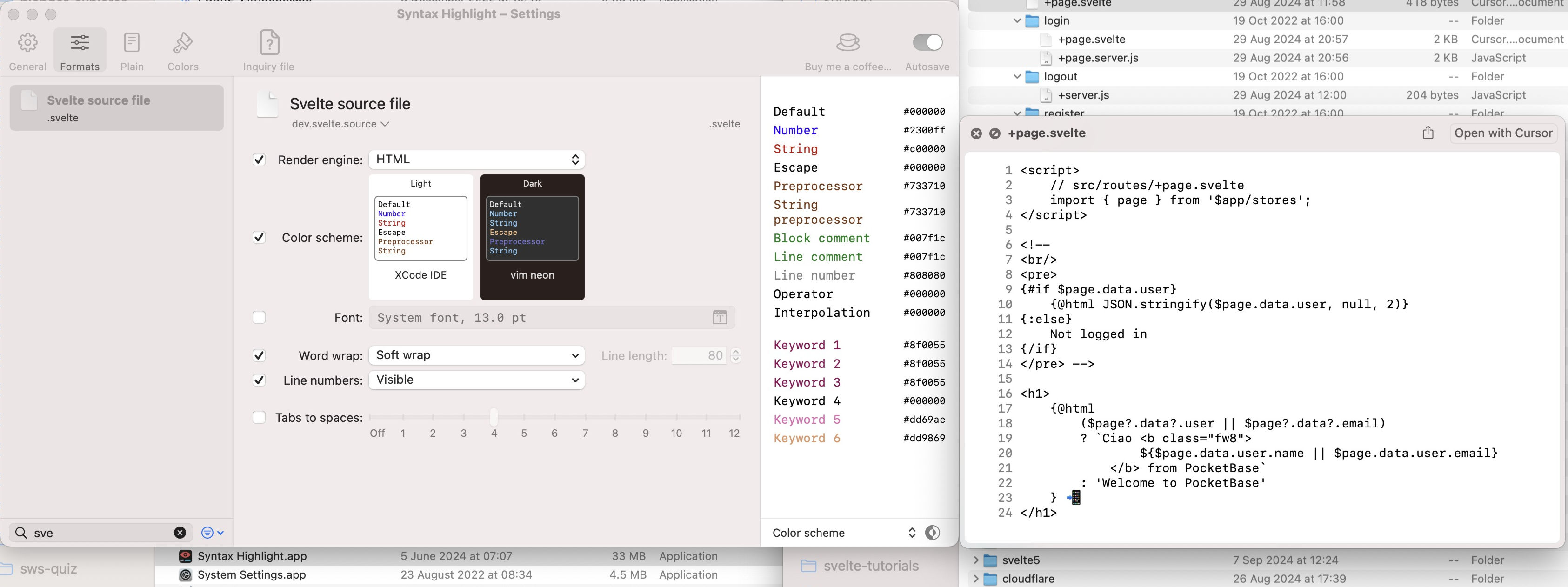The width and height of the screenshot is (1568, 587).
Task: Choose the Light XCode IDE scheme thumbnail
Action: (x=420, y=237)
